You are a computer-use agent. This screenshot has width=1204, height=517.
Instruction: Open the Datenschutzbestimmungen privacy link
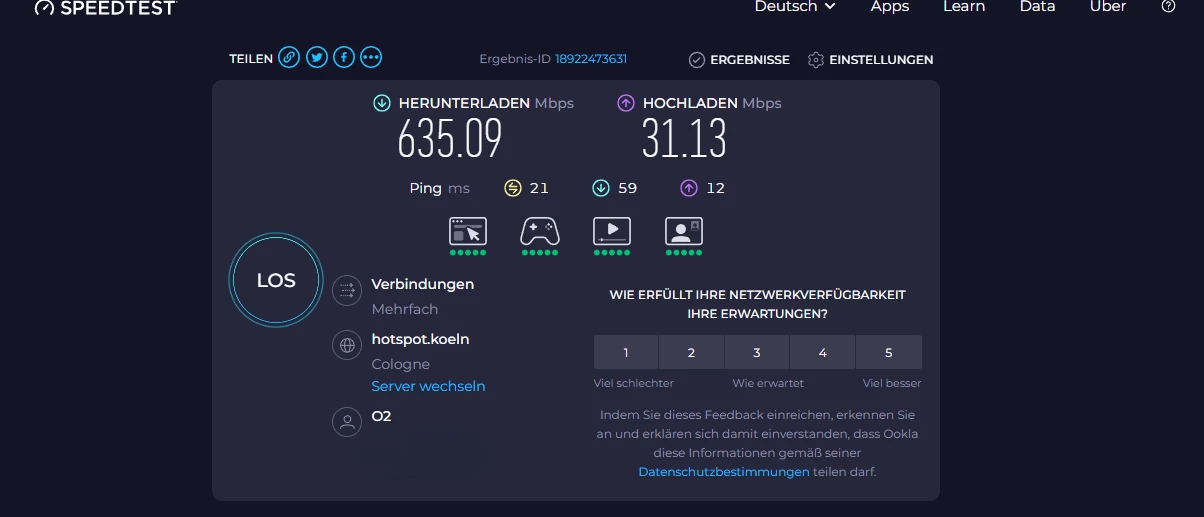724,472
